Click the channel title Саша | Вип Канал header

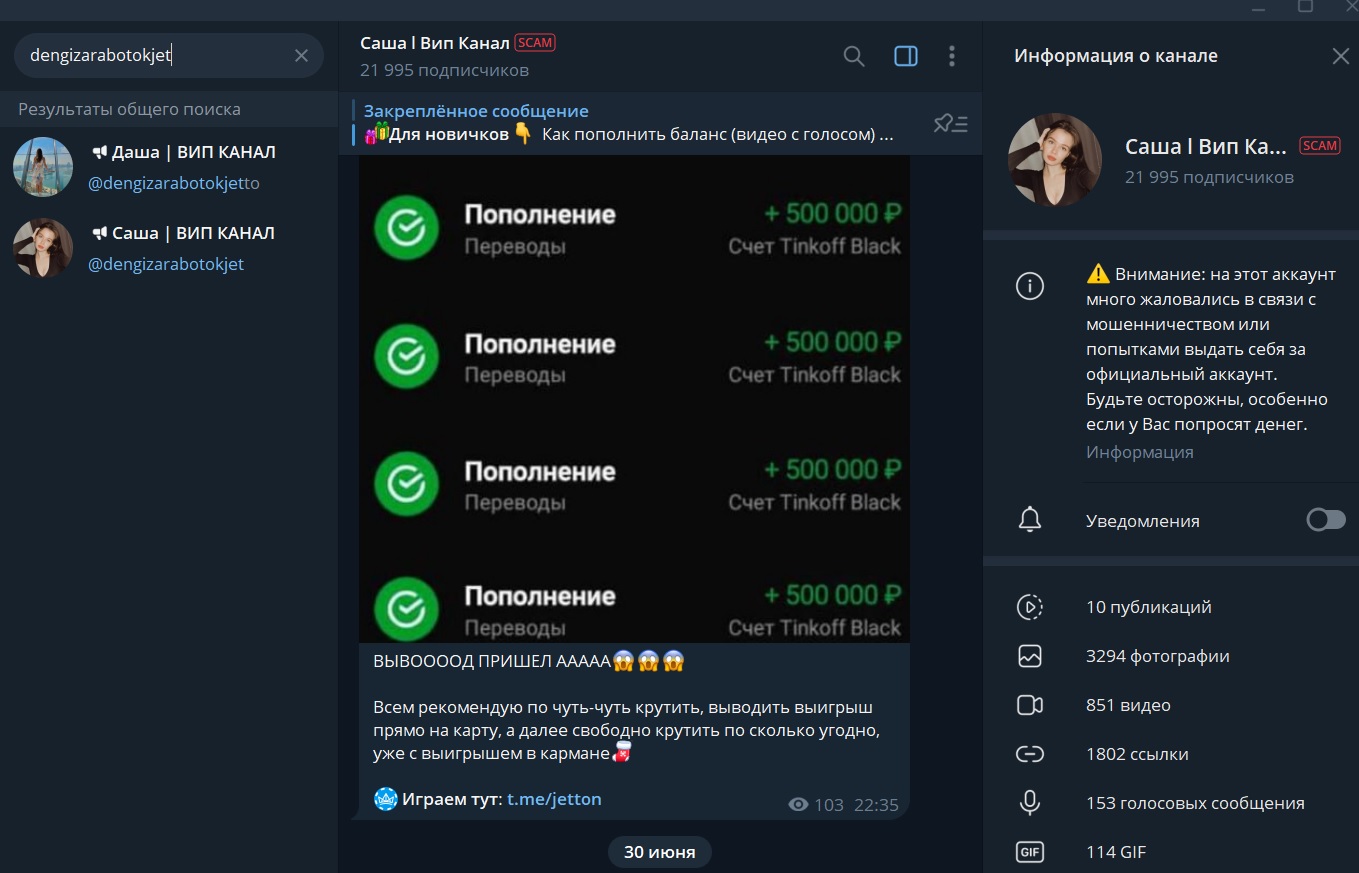(x=435, y=43)
